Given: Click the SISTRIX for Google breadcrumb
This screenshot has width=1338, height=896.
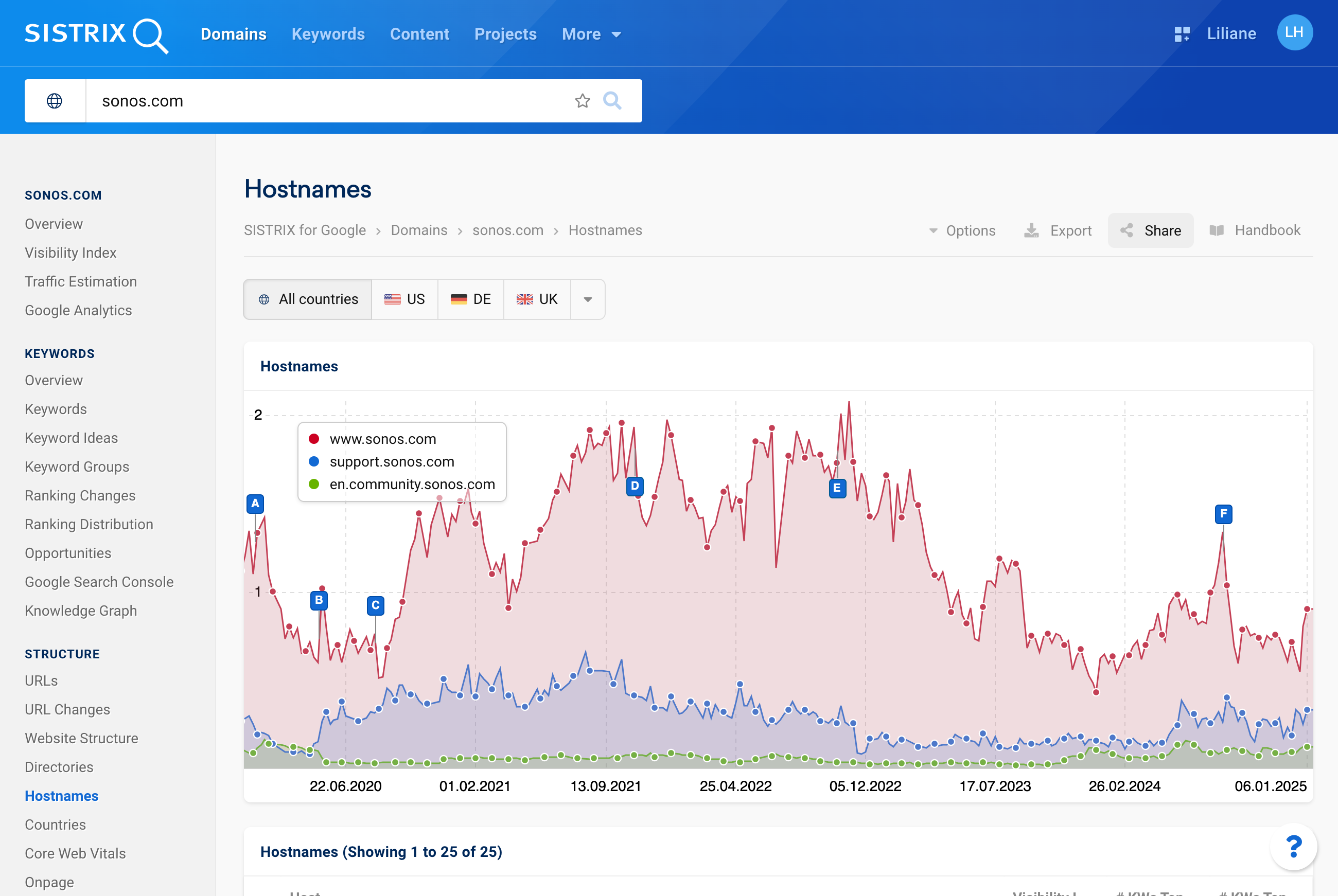Looking at the screenshot, I should tap(305, 230).
